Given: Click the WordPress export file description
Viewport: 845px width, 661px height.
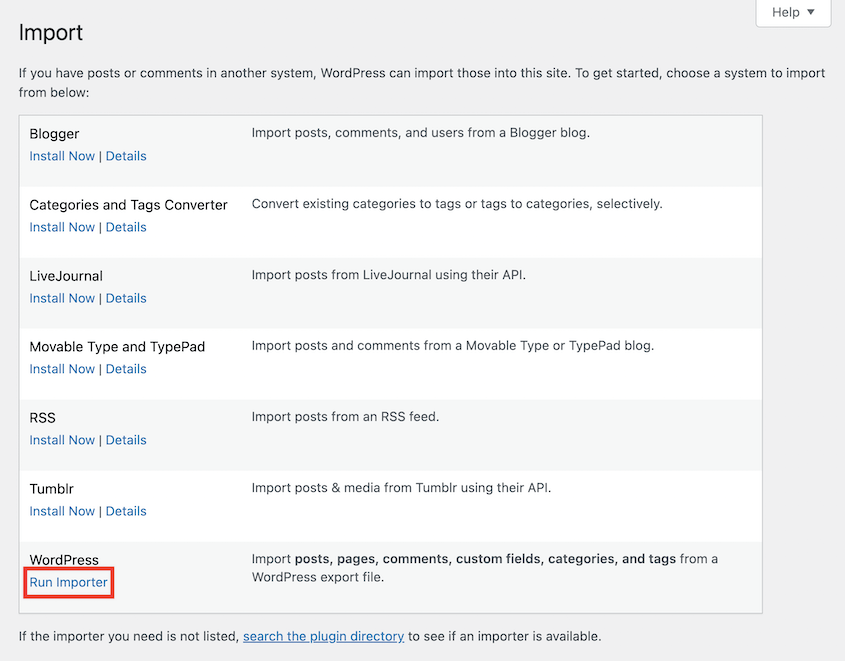Looking at the screenshot, I should (484, 568).
